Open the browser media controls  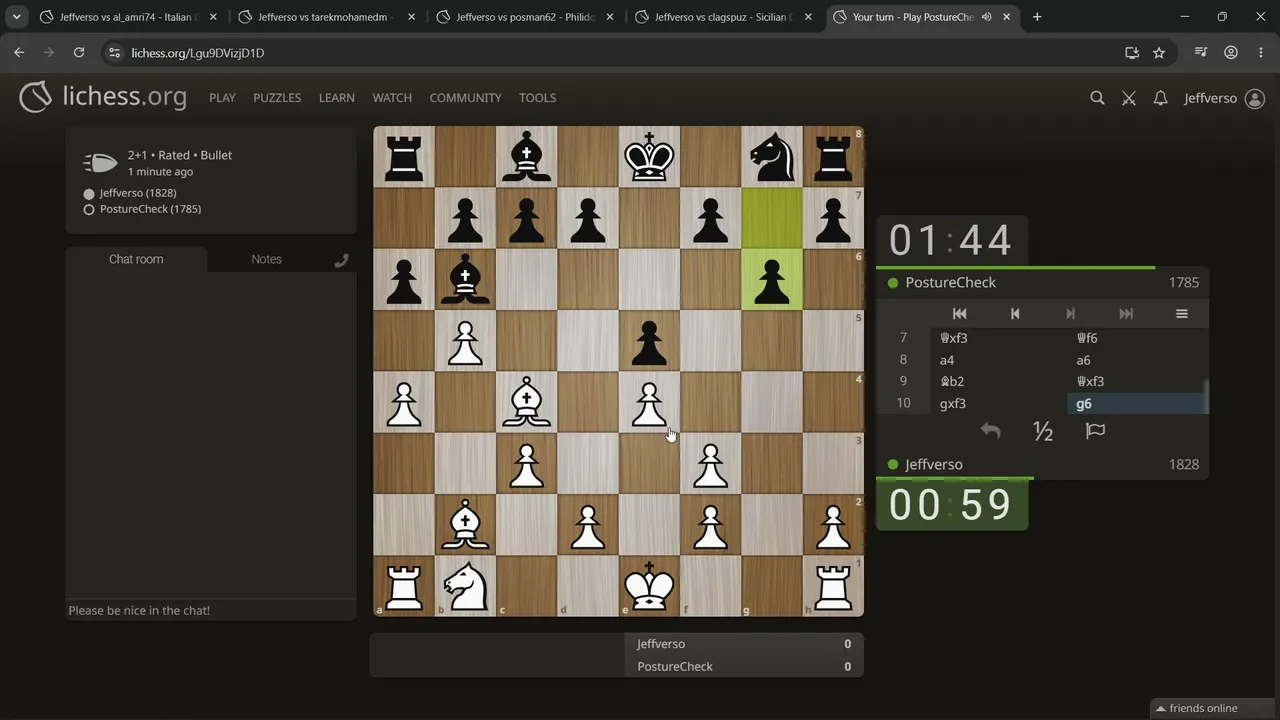(x=1202, y=53)
